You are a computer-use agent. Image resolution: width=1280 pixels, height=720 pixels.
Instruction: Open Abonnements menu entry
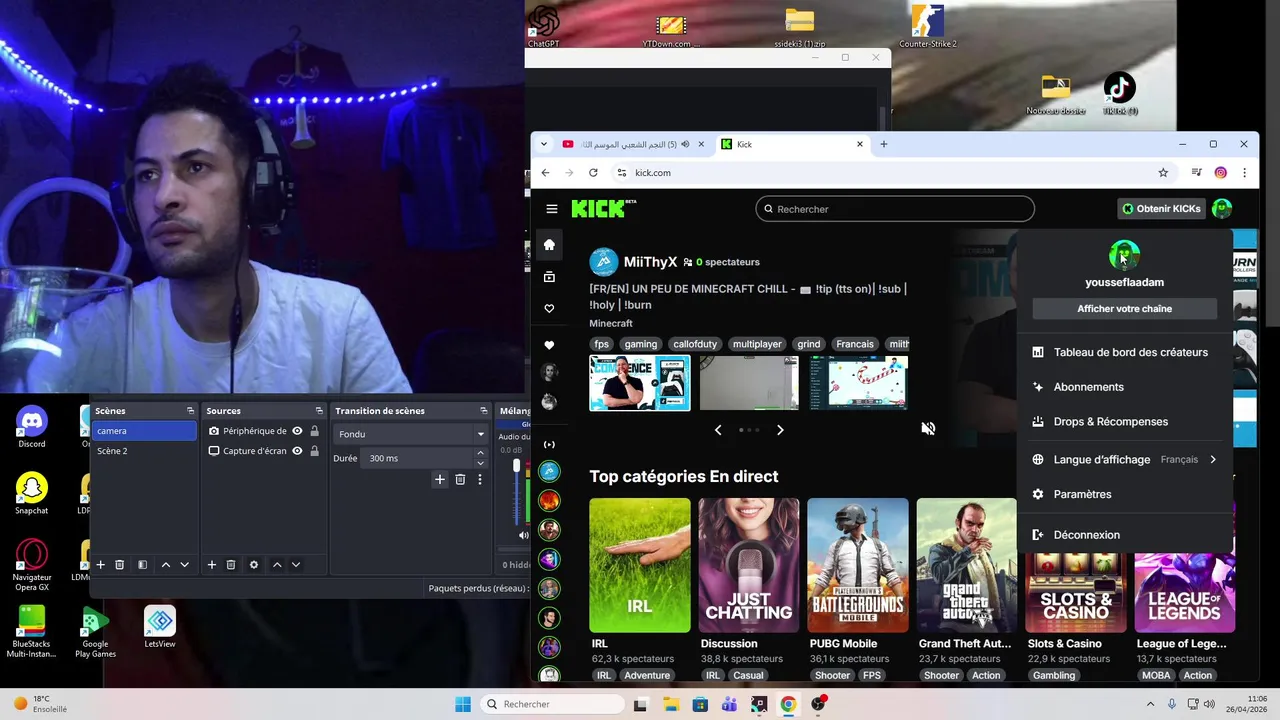coord(1124,387)
